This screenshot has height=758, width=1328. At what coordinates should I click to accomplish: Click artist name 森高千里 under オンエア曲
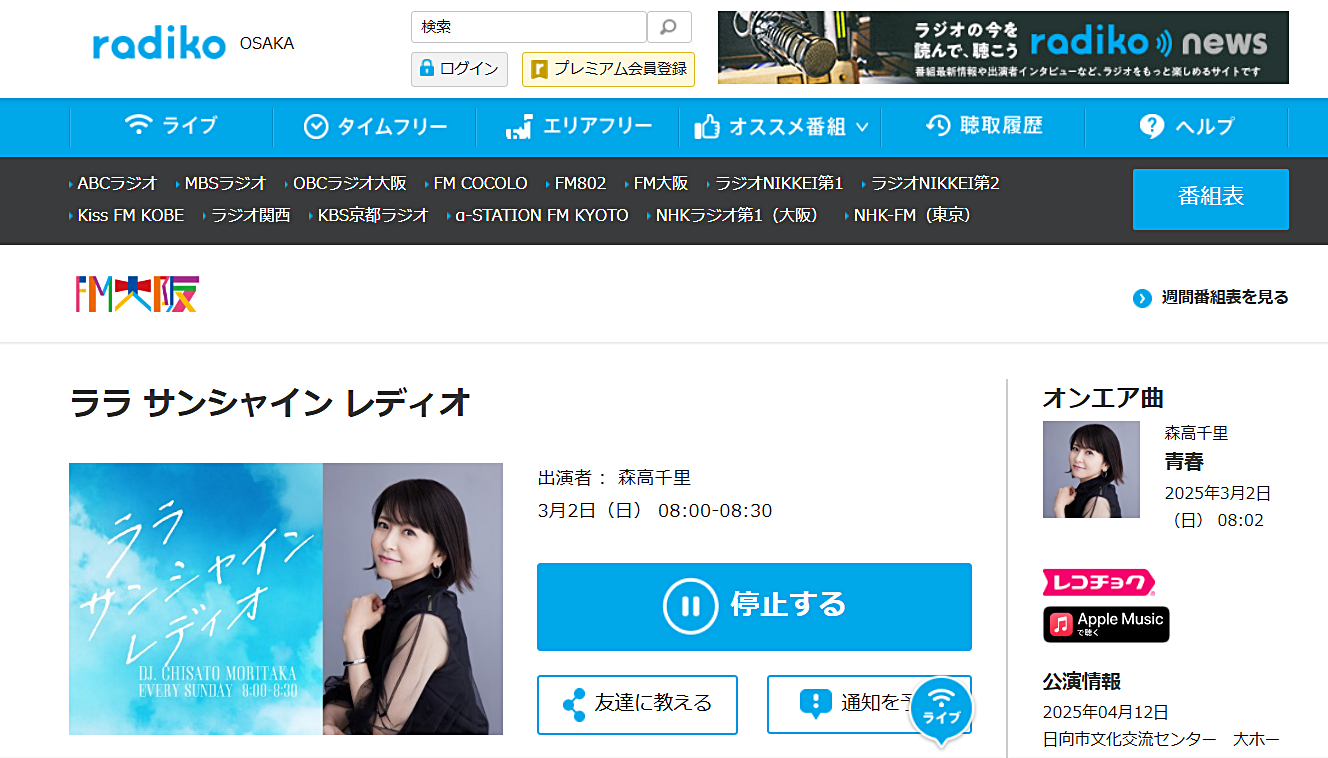coord(1197,433)
